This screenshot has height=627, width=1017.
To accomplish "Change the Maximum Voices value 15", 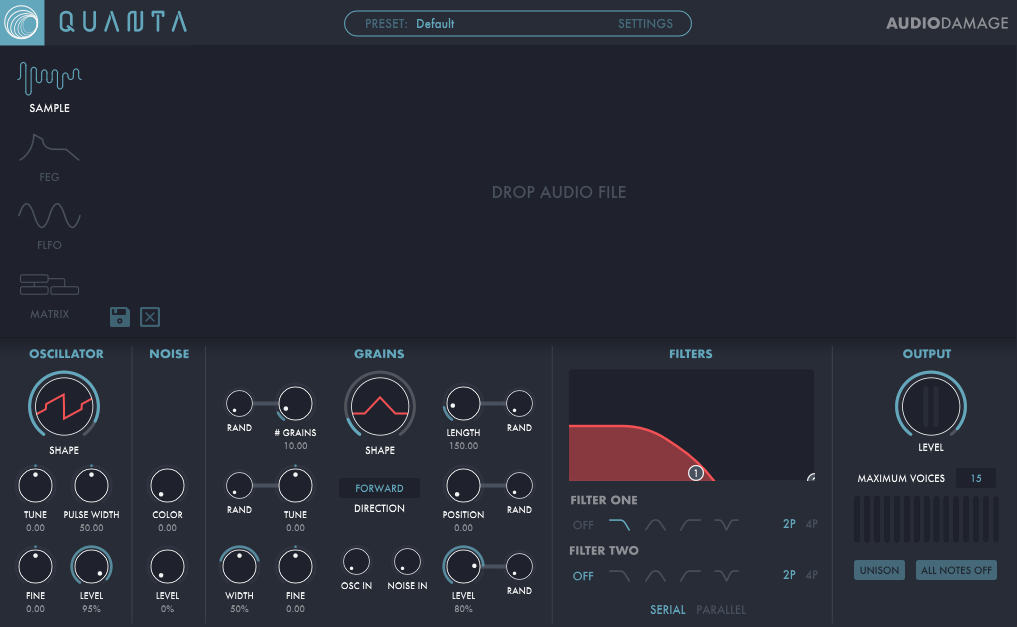I will [x=975, y=478].
